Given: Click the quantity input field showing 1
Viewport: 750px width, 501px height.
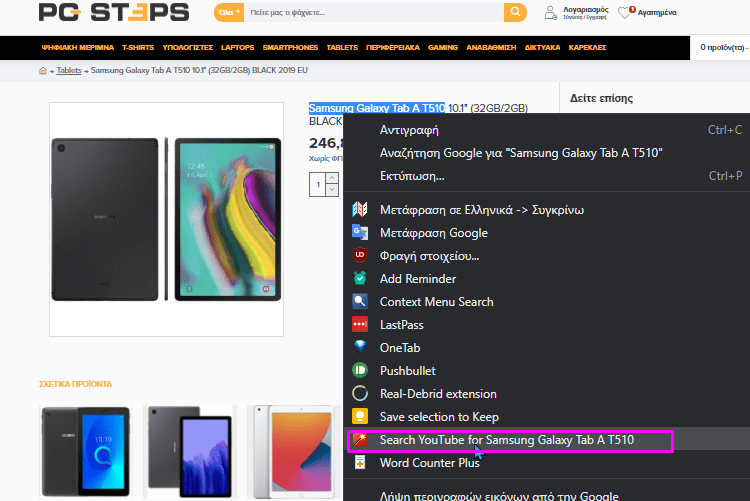Looking at the screenshot, I should [318, 184].
